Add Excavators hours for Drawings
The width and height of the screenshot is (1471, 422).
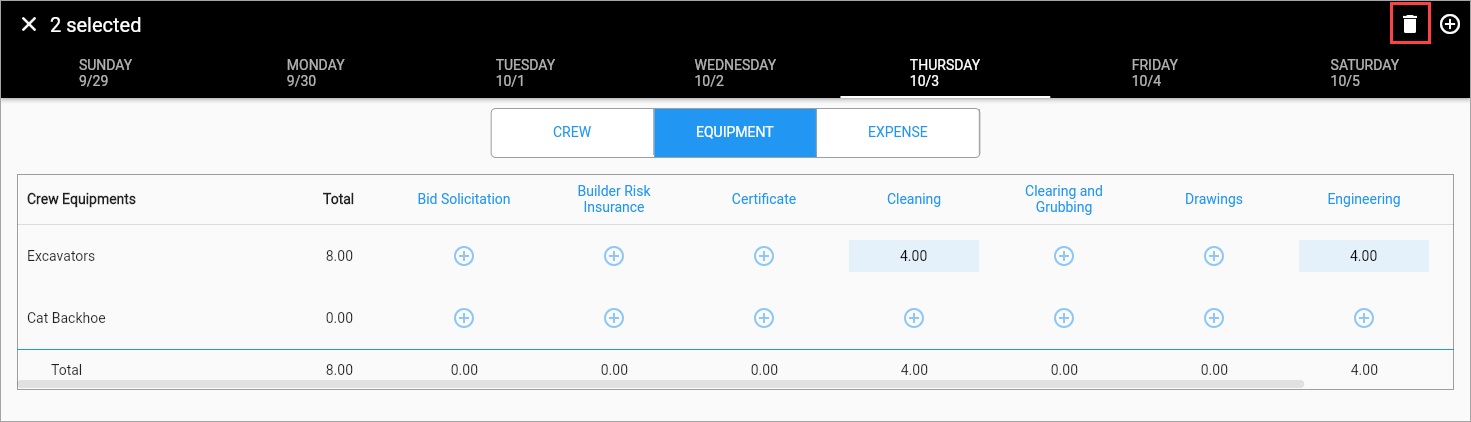pos(1214,256)
